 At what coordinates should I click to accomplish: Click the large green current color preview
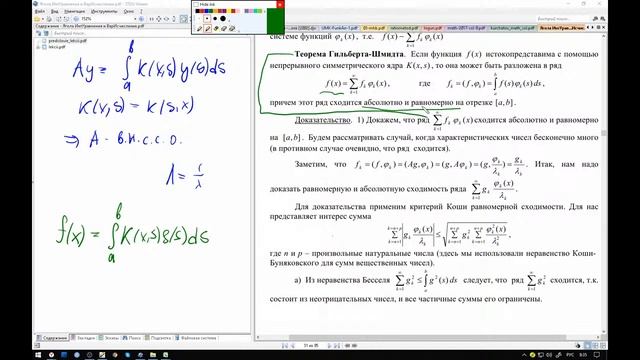(276, 21)
